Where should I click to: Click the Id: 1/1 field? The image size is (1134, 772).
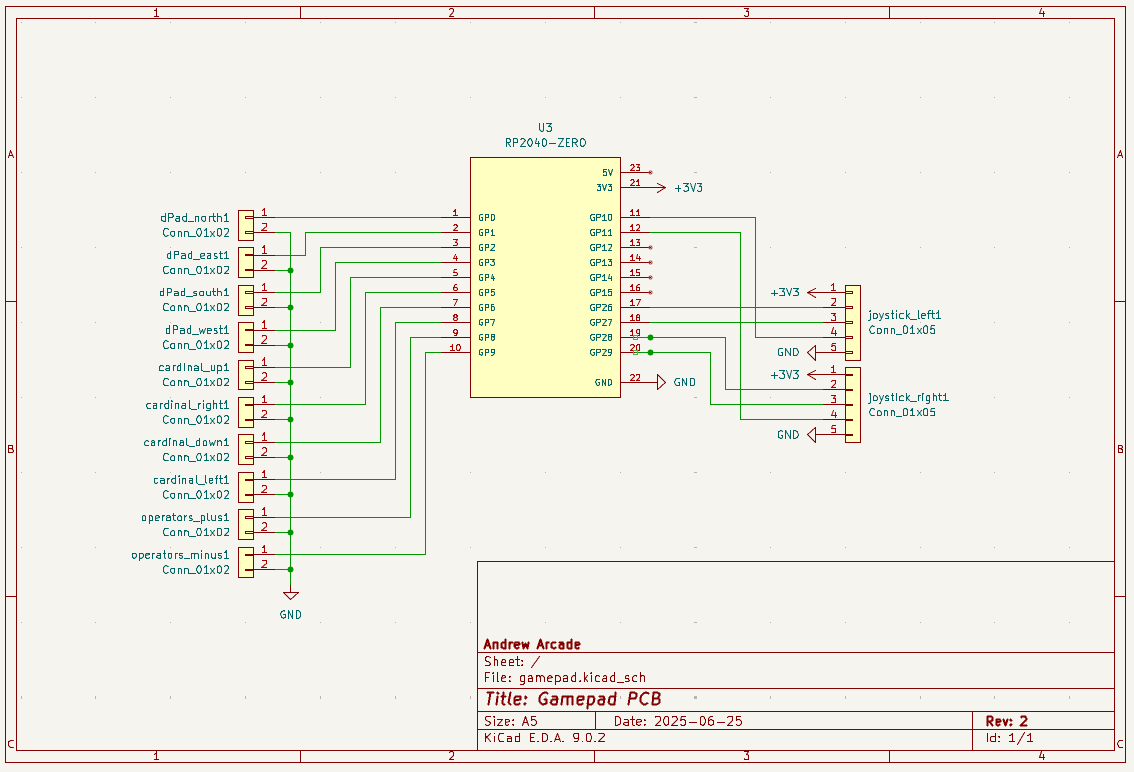tap(1010, 738)
